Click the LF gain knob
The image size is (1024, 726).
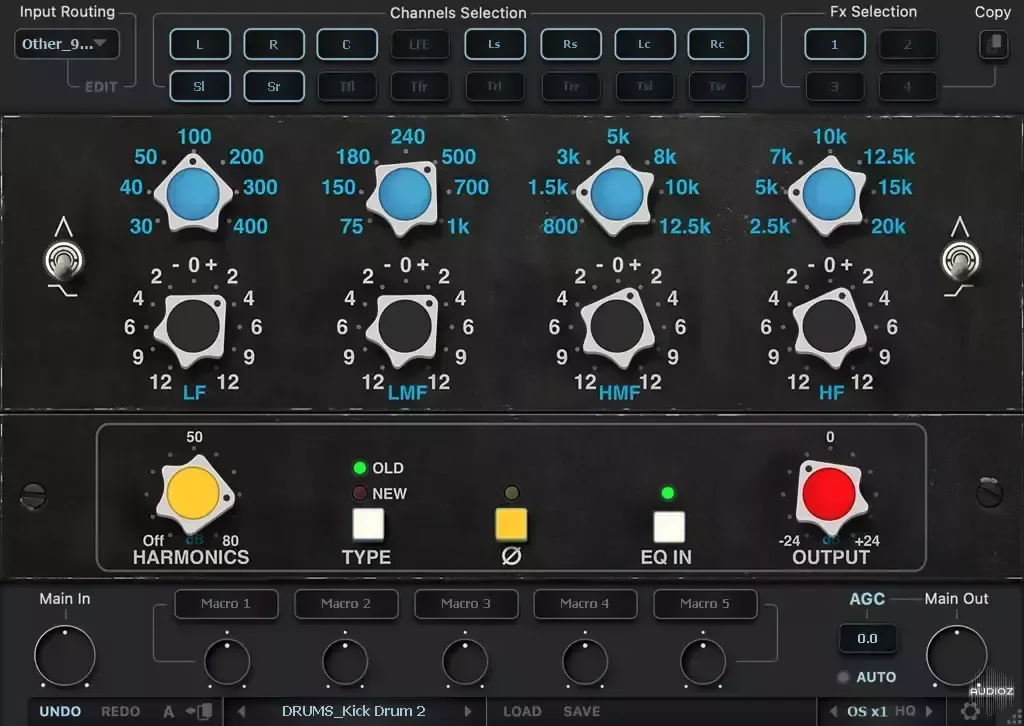click(193, 326)
